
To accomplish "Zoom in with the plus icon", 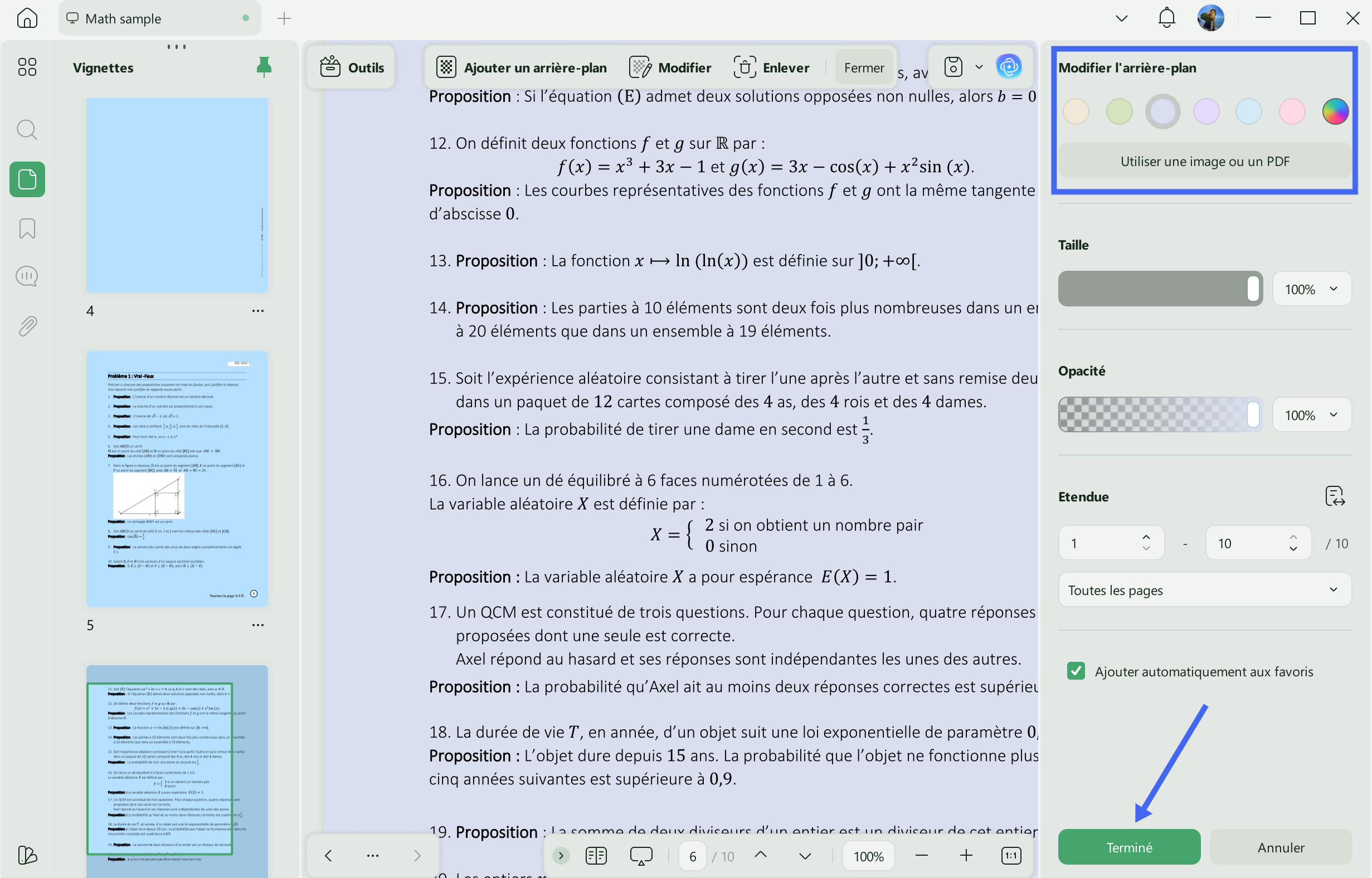I will [966, 855].
